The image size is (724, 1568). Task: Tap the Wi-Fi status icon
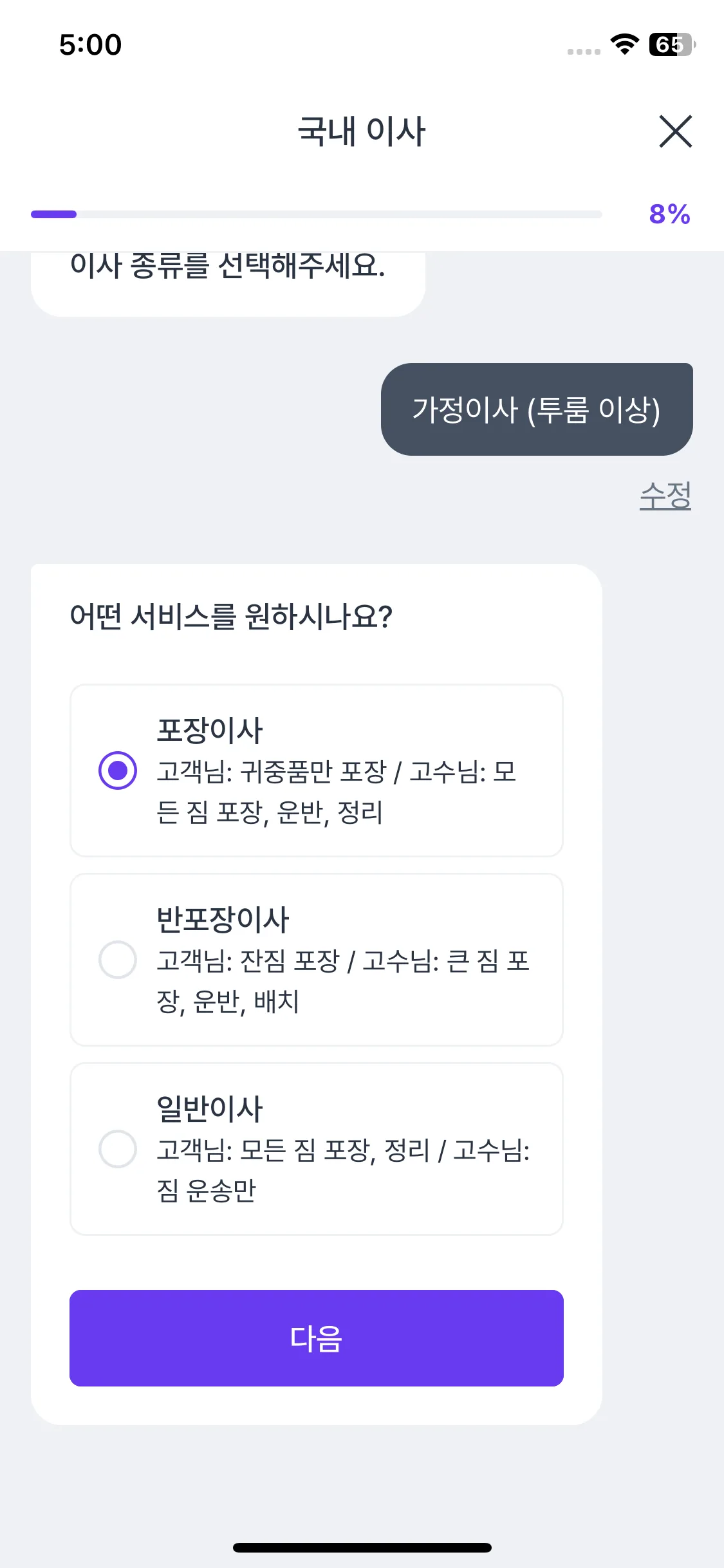pos(624,44)
